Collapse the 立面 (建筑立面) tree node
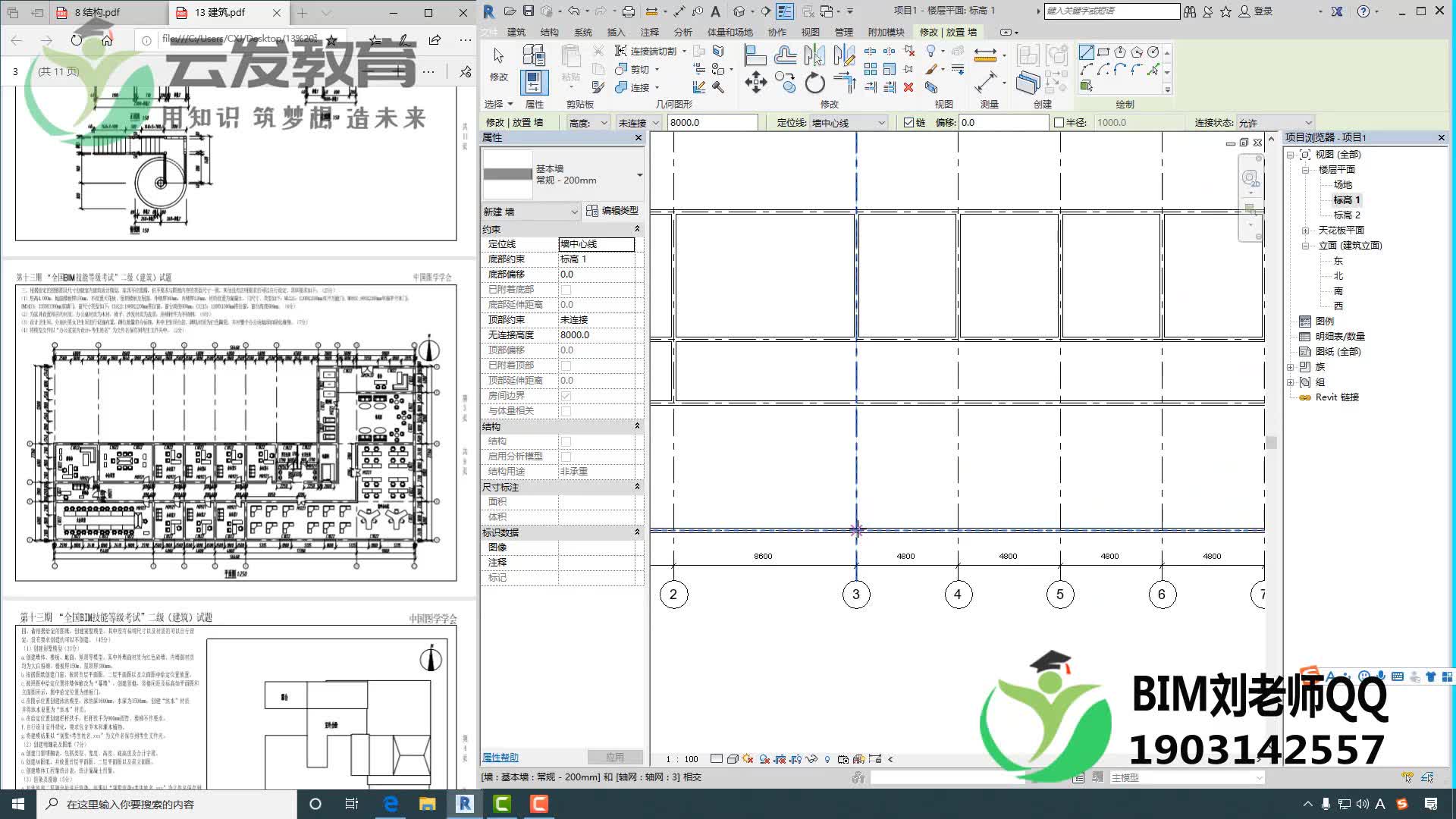The width and height of the screenshot is (1456, 819). [x=1305, y=246]
